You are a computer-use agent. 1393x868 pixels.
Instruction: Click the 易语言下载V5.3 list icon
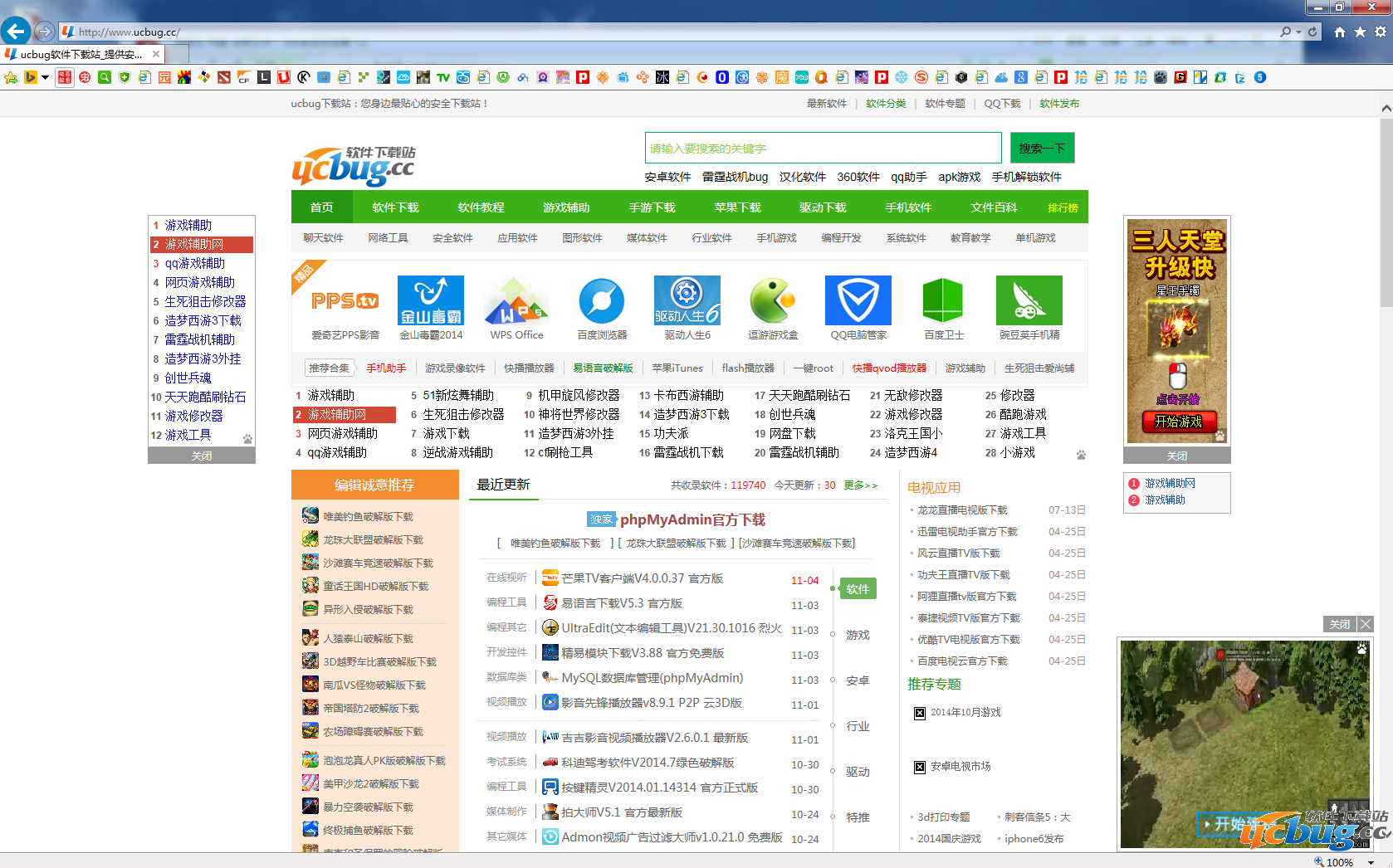coord(550,603)
